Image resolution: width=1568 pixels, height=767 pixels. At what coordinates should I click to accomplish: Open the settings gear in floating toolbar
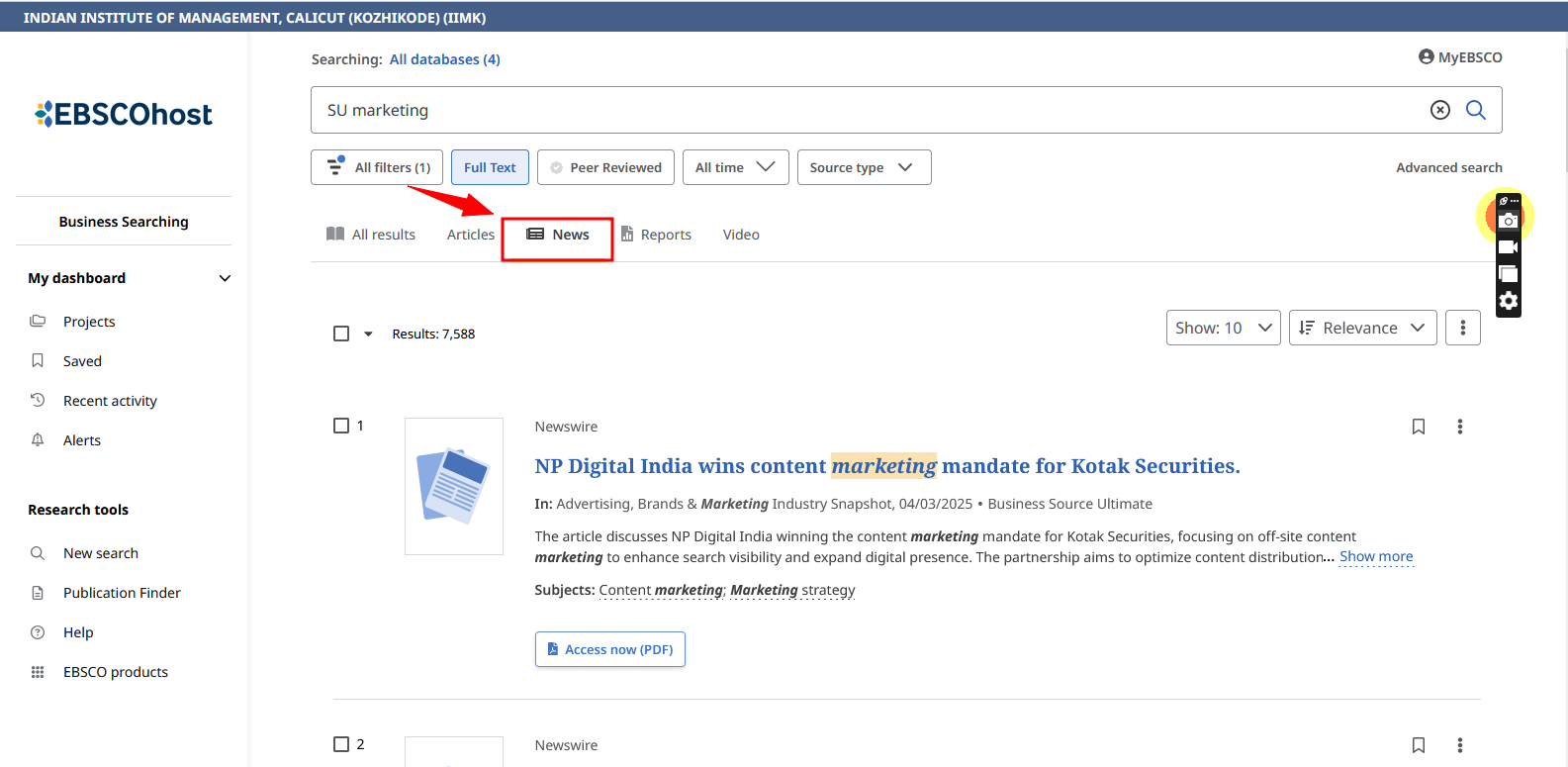[x=1508, y=301]
